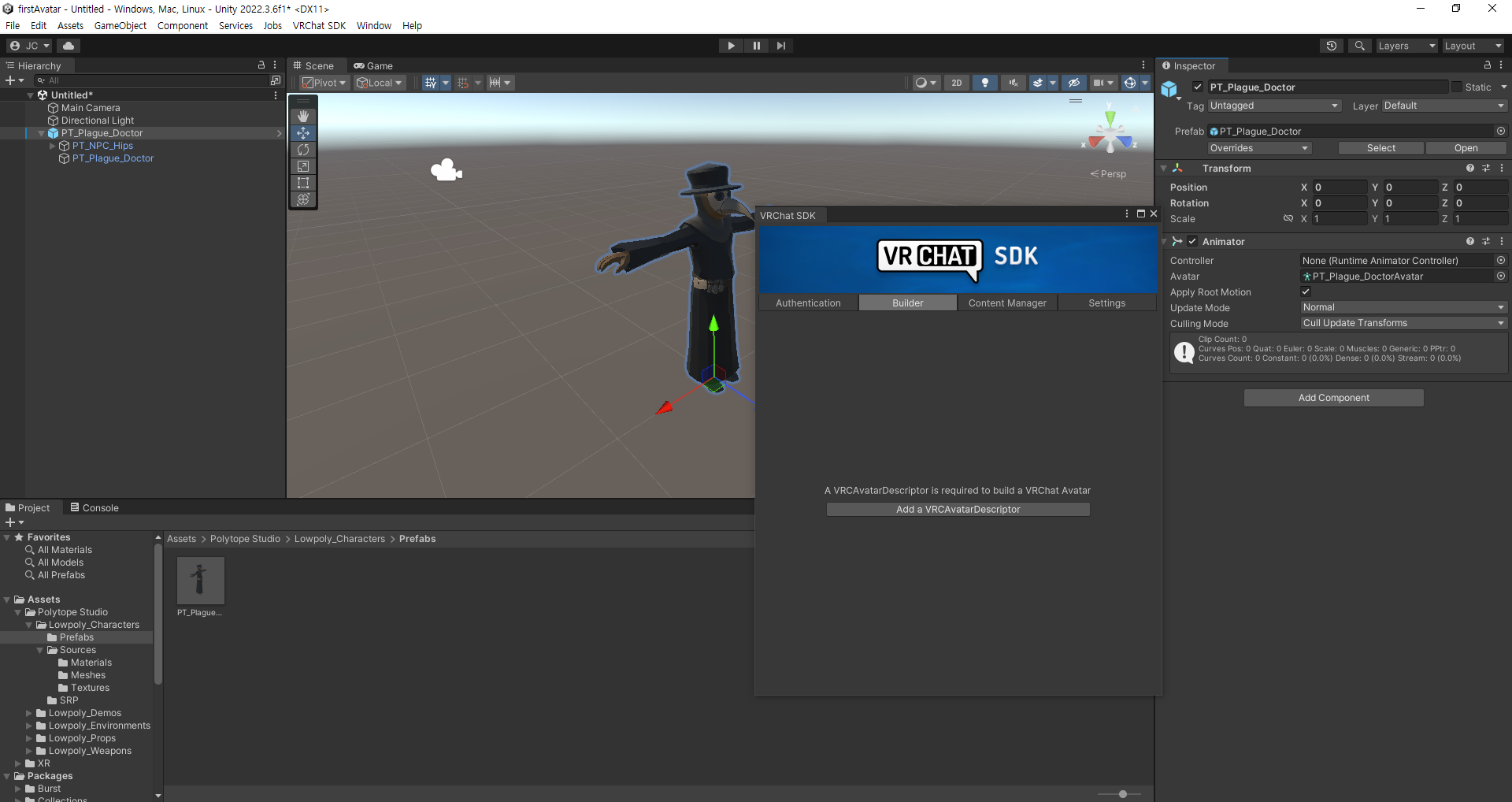
Task: Open Transform preset settings icon
Action: pos(1486,168)
